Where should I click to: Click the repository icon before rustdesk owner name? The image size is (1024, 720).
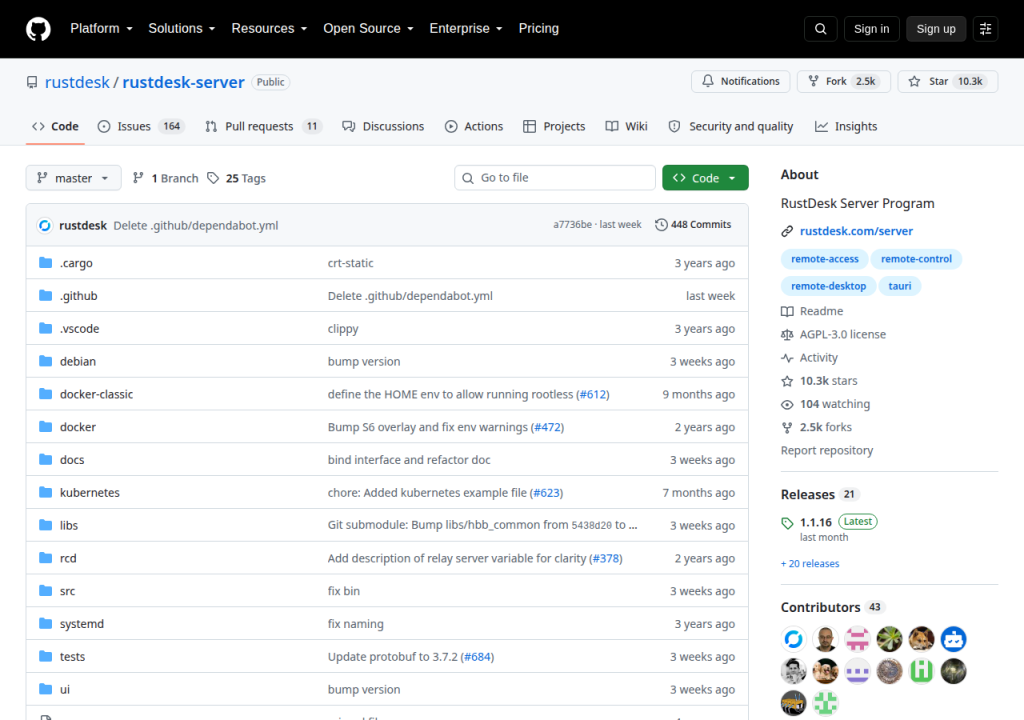click(x=31, y=82)
